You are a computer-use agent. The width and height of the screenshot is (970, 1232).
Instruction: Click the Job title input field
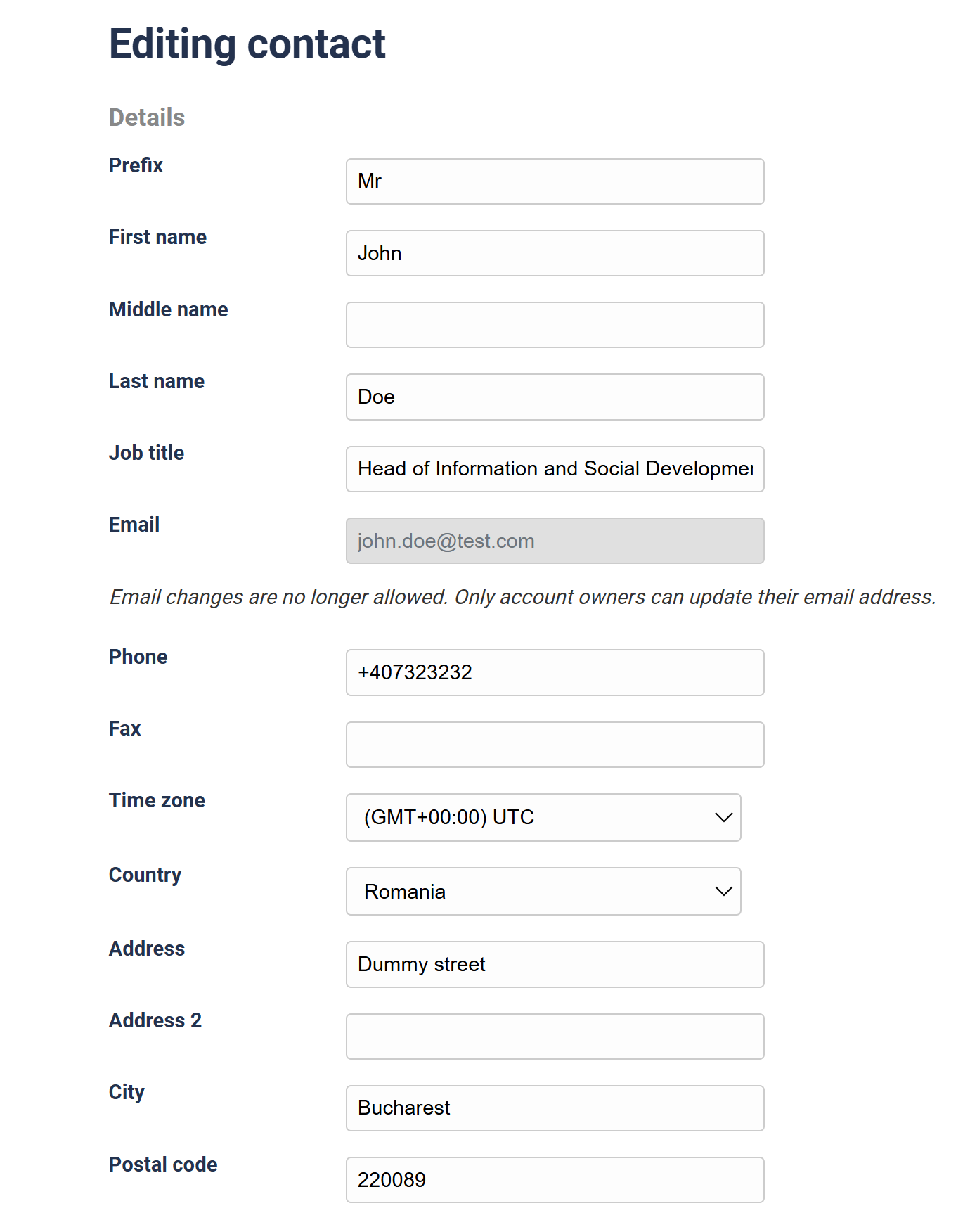pyautogui.click(x=555, y=469)
